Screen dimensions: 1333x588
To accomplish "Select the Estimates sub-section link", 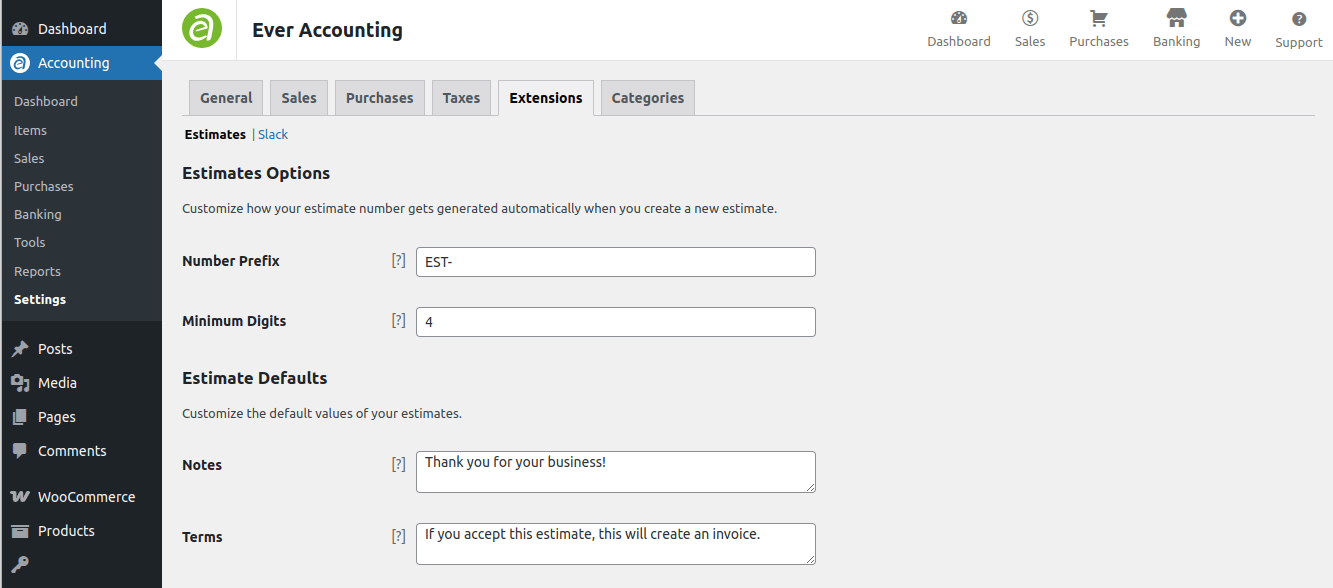I will pos(215,134).
